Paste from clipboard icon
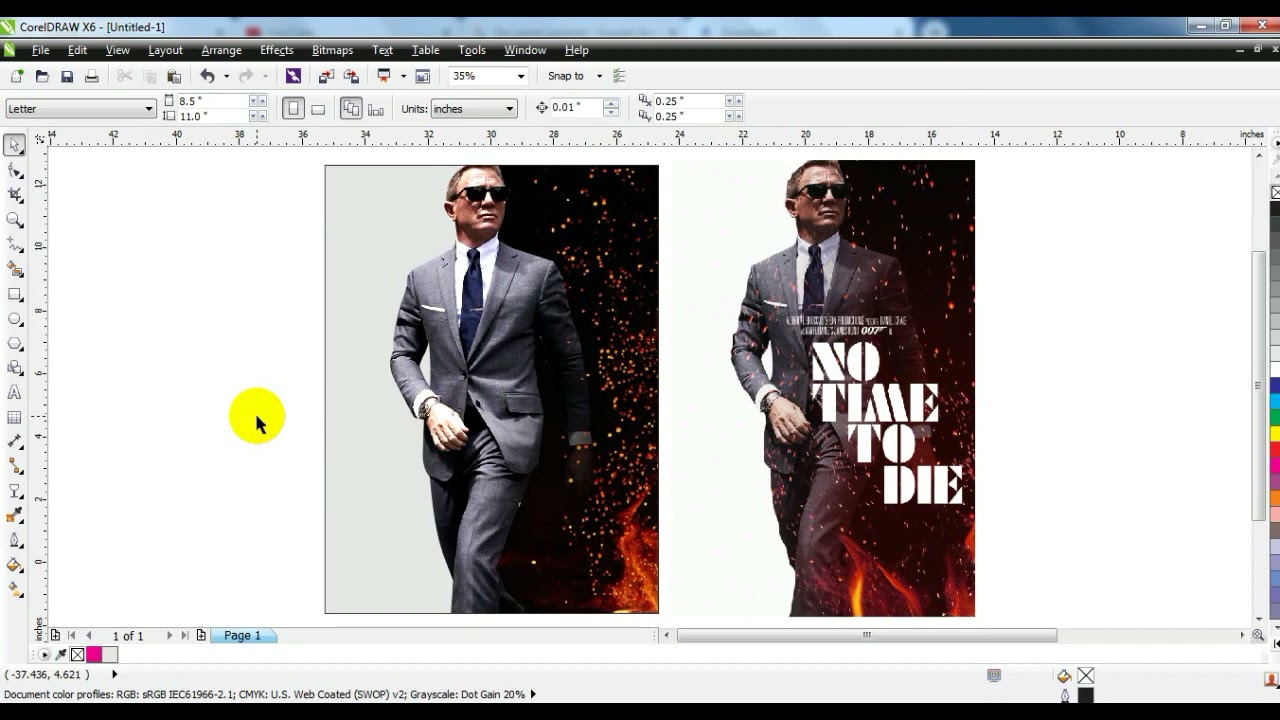The height and width of the screenshot is (720, 1280). point(174,76)
